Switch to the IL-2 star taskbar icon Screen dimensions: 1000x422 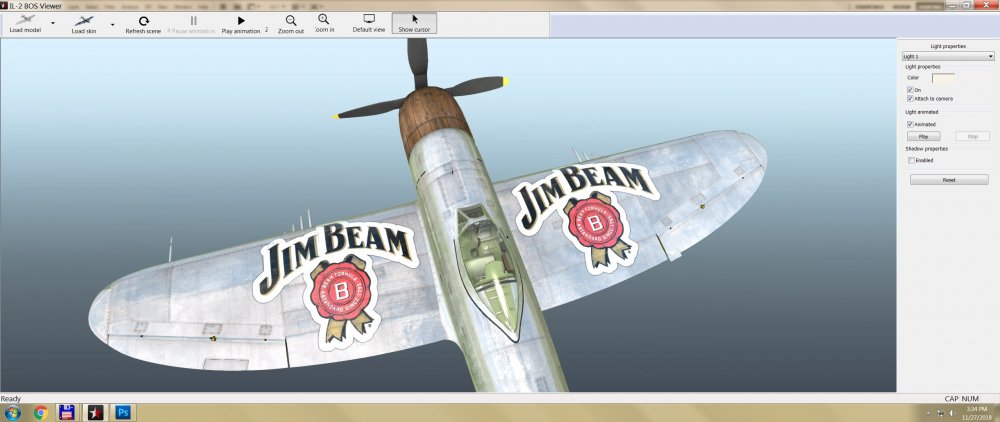95,412
